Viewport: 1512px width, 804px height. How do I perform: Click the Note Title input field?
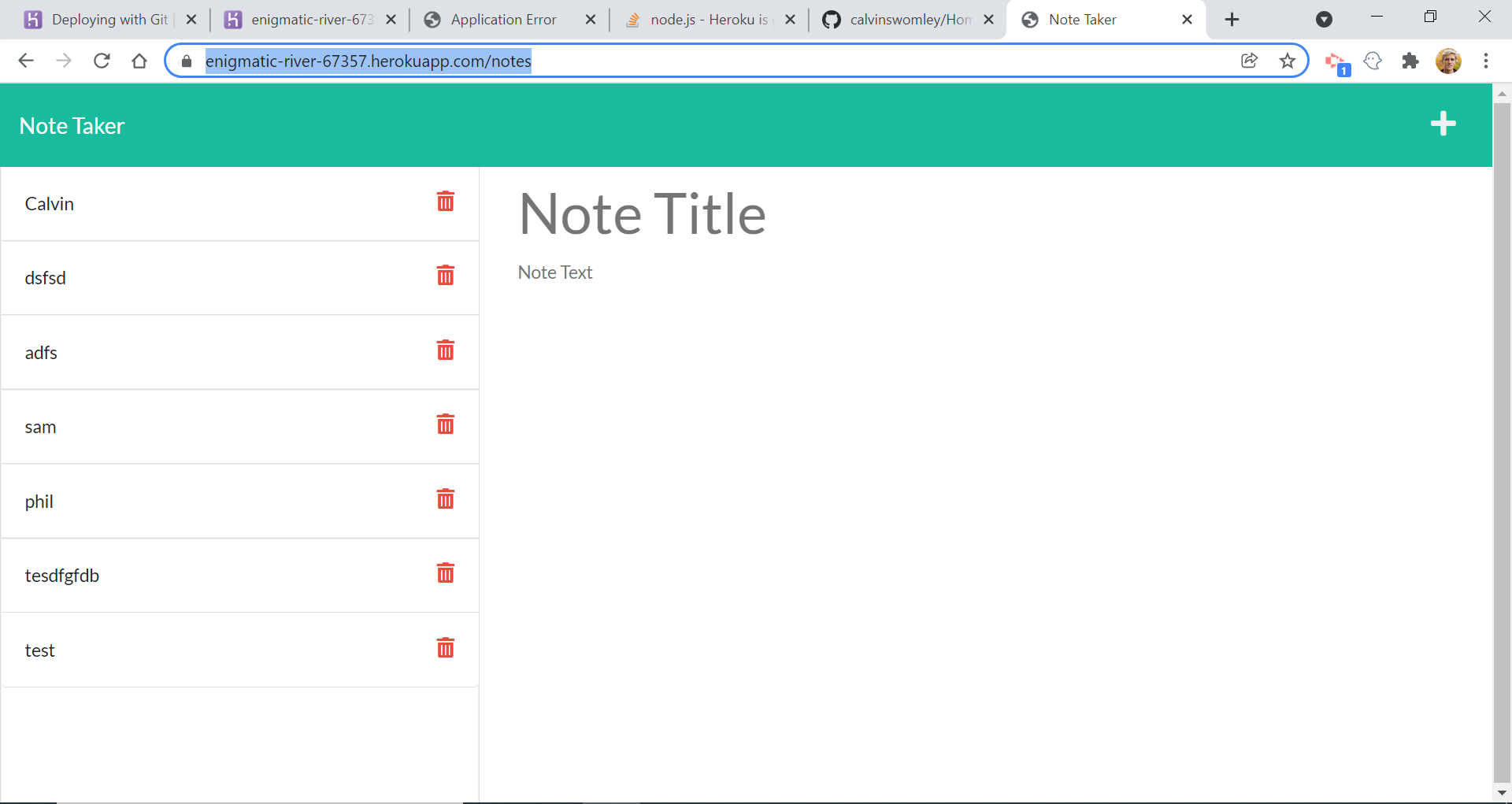[642, 213]
